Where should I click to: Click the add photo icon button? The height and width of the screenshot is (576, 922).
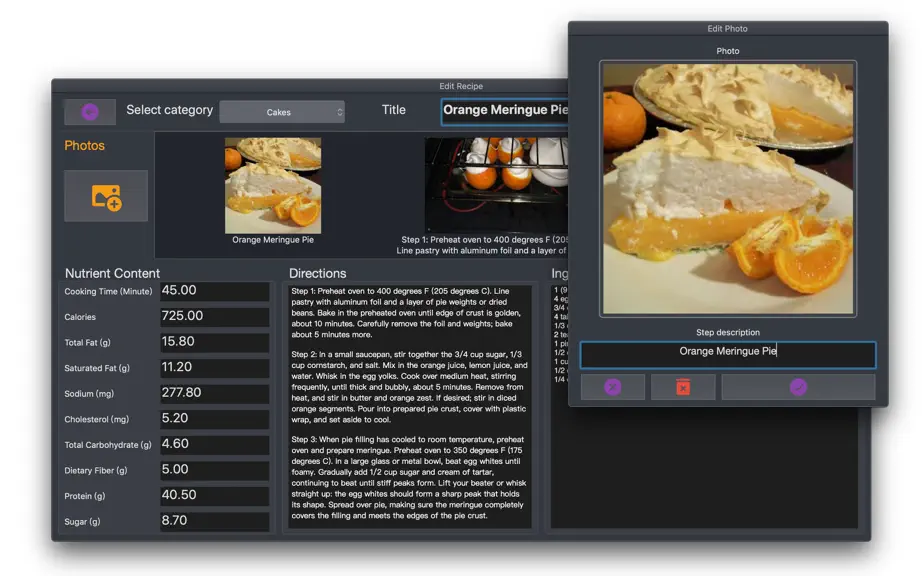pyautogui.click(x=106, y=196)
